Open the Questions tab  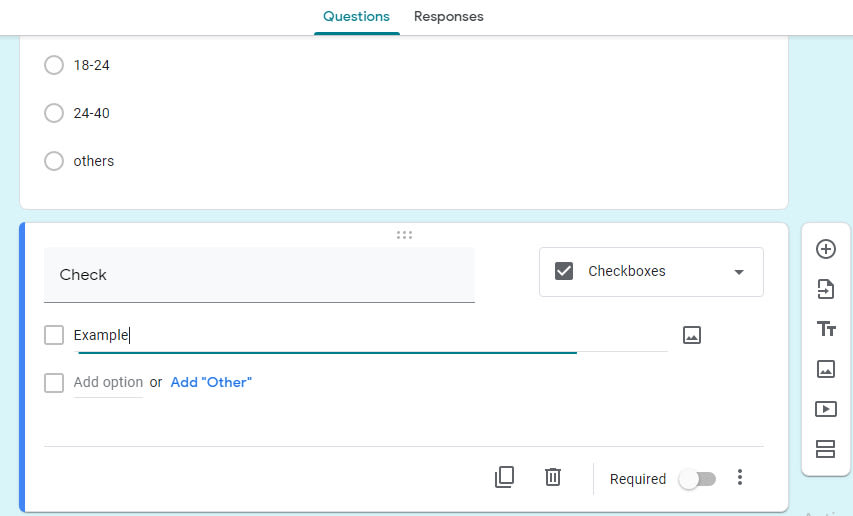[356, 17]
